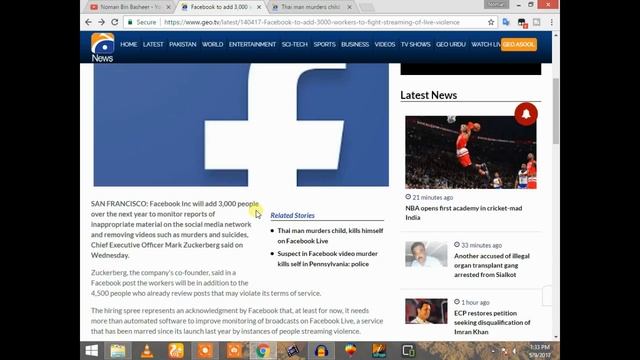
Task: Click the orange GEO ASOOL button
Action: (519, 44)
